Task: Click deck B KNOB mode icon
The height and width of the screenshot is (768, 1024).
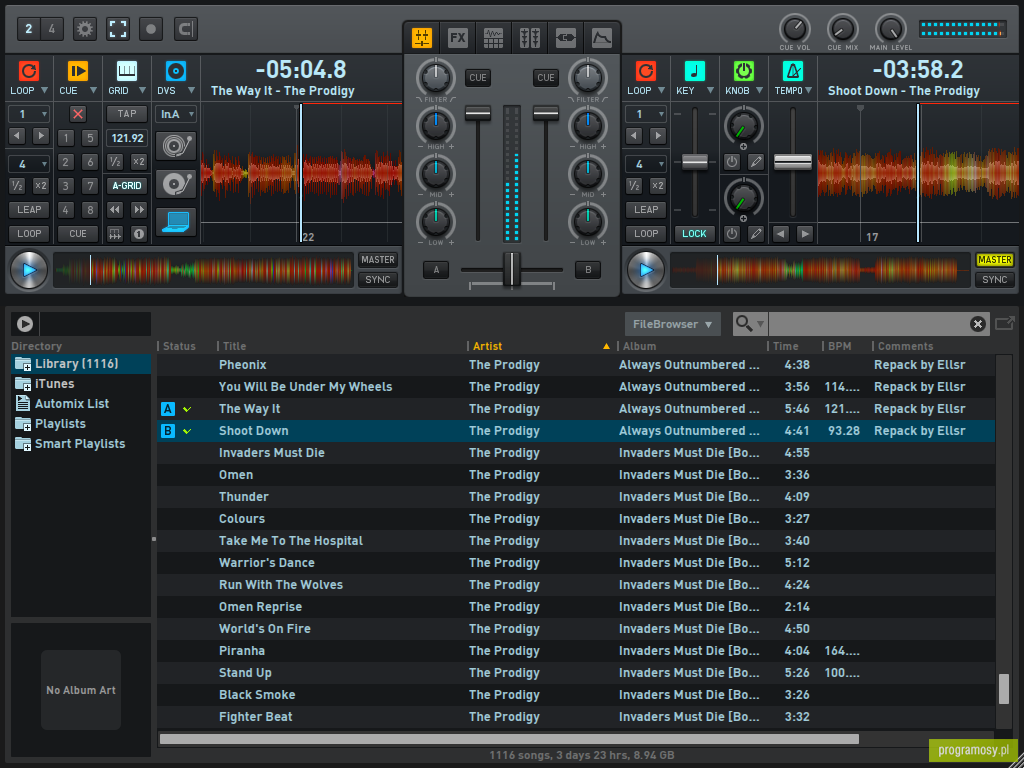Action: pyautogui.click(x=744, y=71)
